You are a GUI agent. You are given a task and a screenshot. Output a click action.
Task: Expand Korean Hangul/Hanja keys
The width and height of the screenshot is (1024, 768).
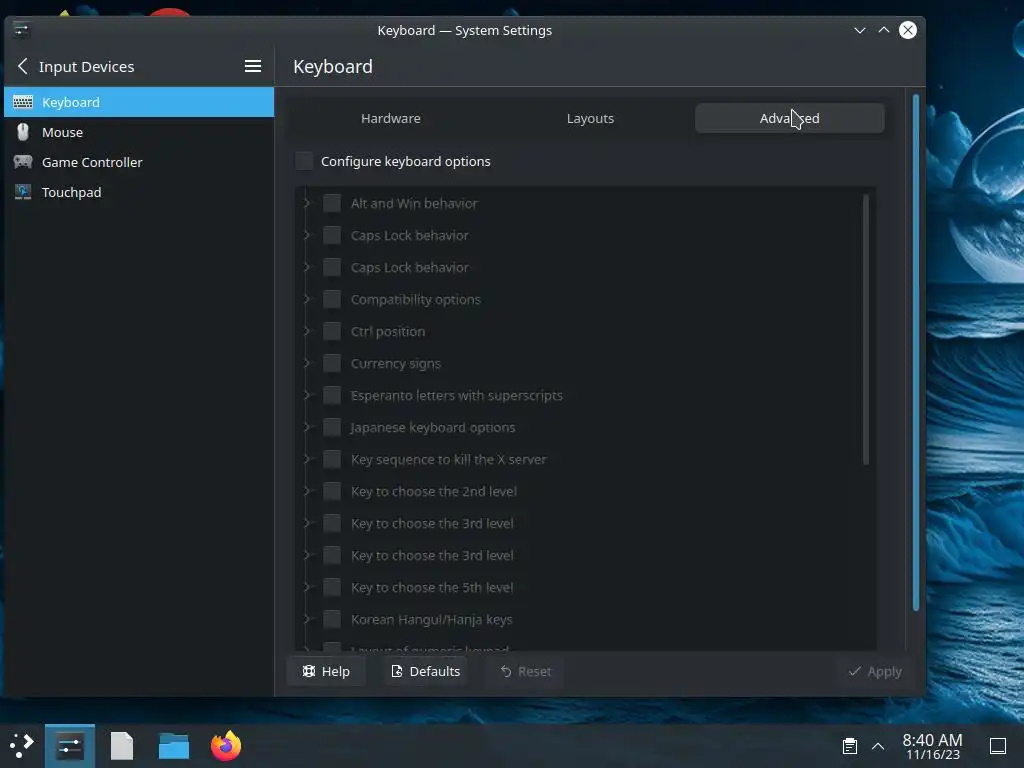(x=307, y=619)
